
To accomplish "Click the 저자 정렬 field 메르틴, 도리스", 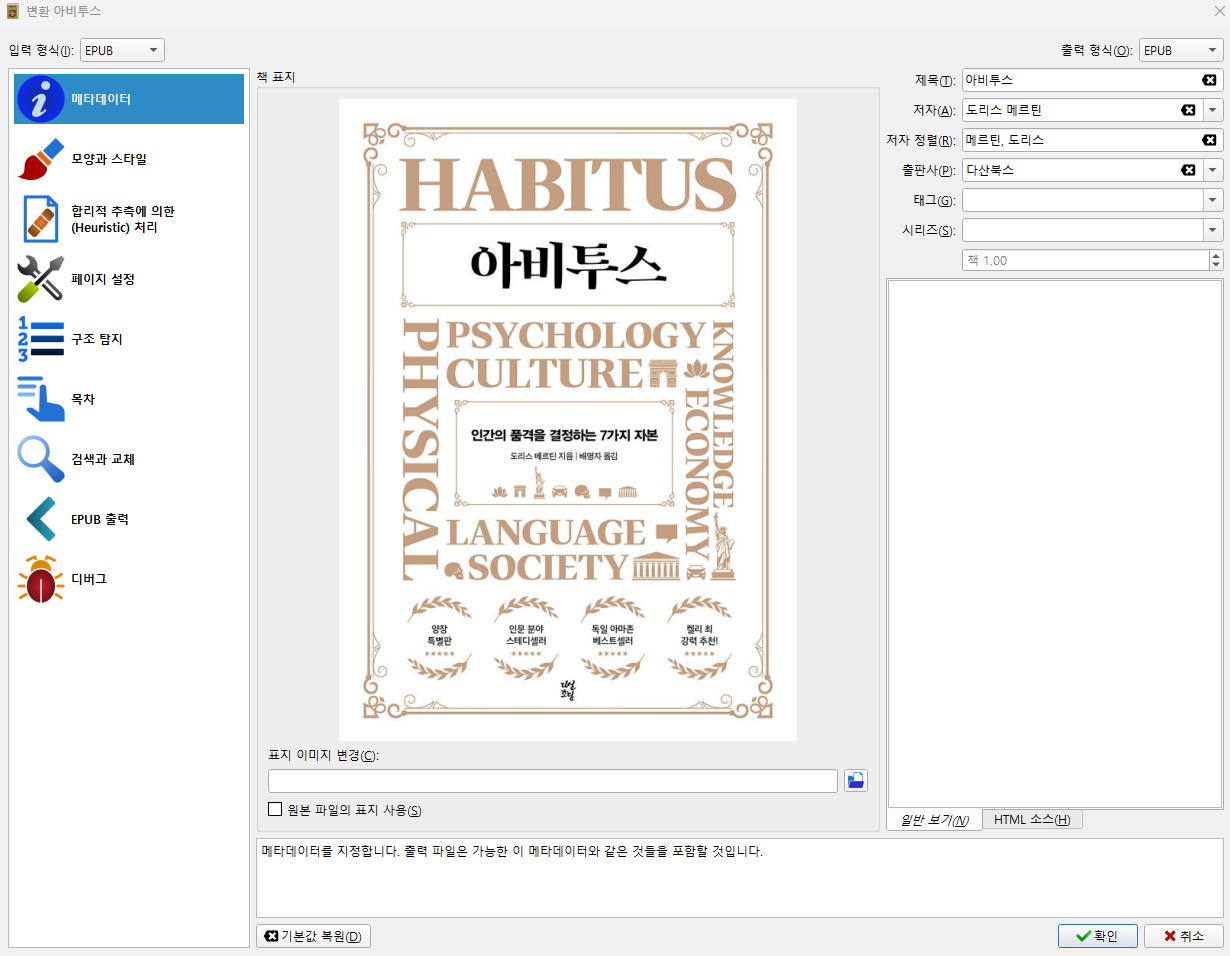I will coord(1093,140).
